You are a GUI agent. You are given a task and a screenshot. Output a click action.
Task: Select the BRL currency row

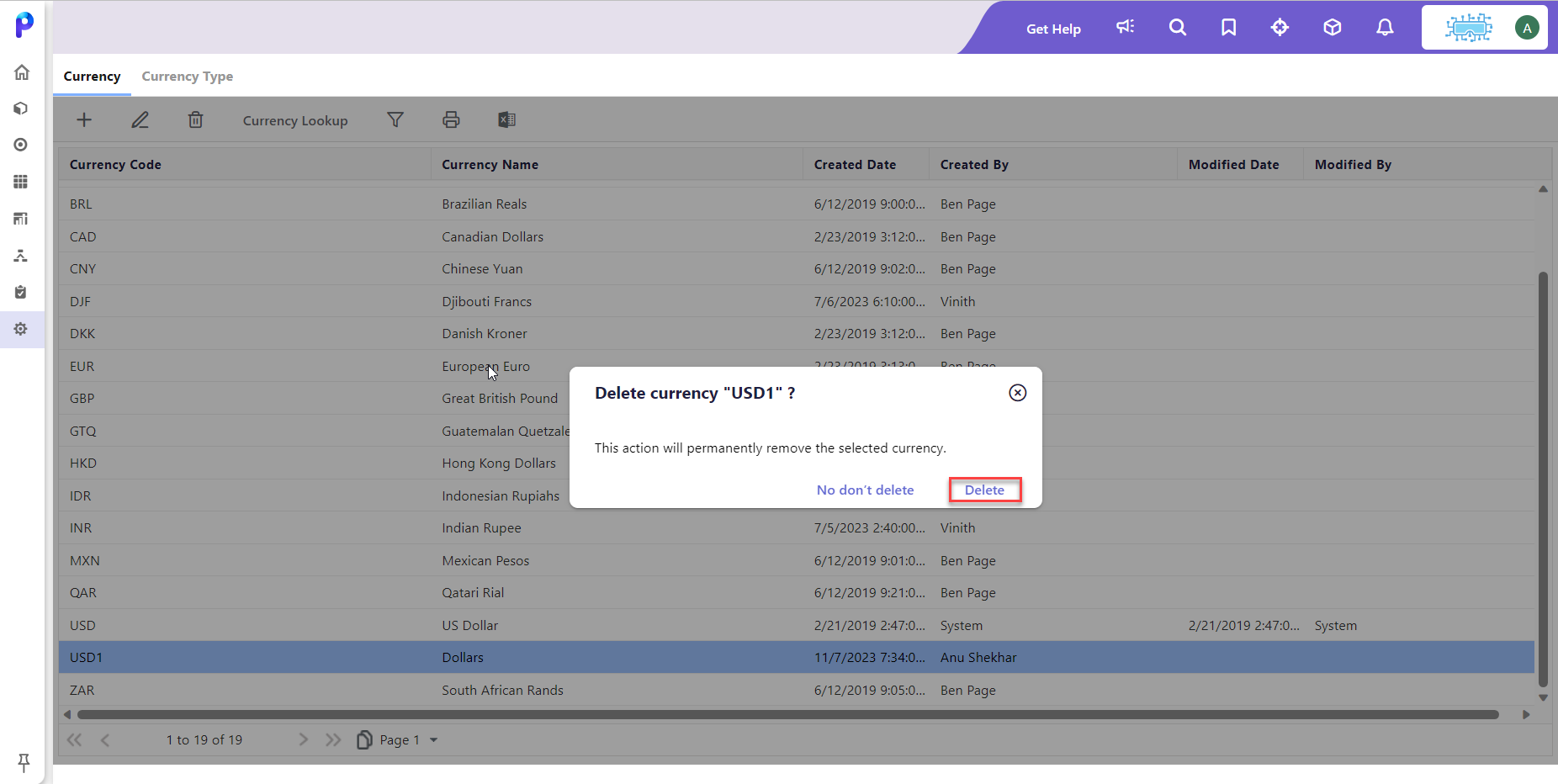coord(797,204)
